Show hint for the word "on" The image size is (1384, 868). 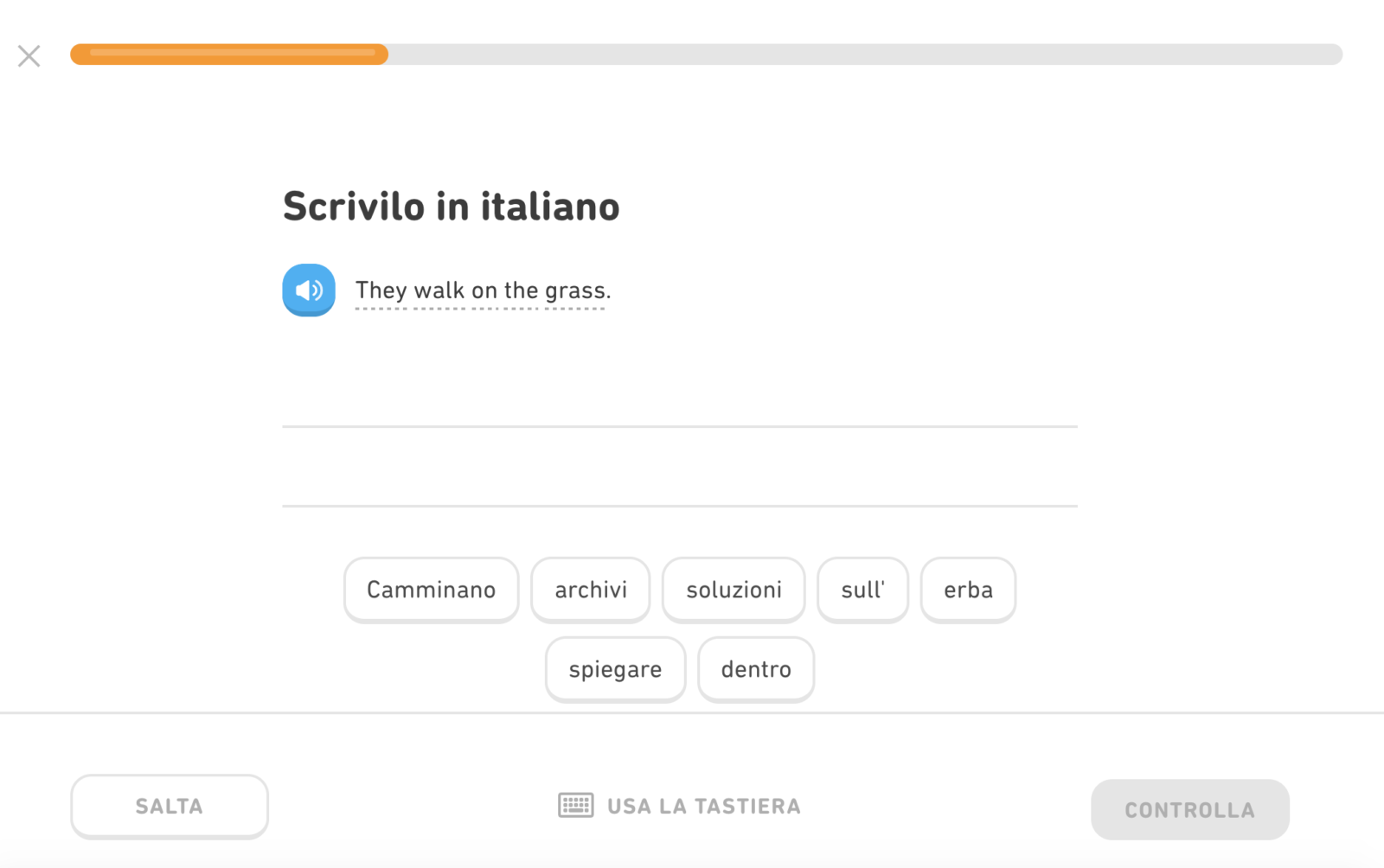pyautogui.click(x=484, y=290)
